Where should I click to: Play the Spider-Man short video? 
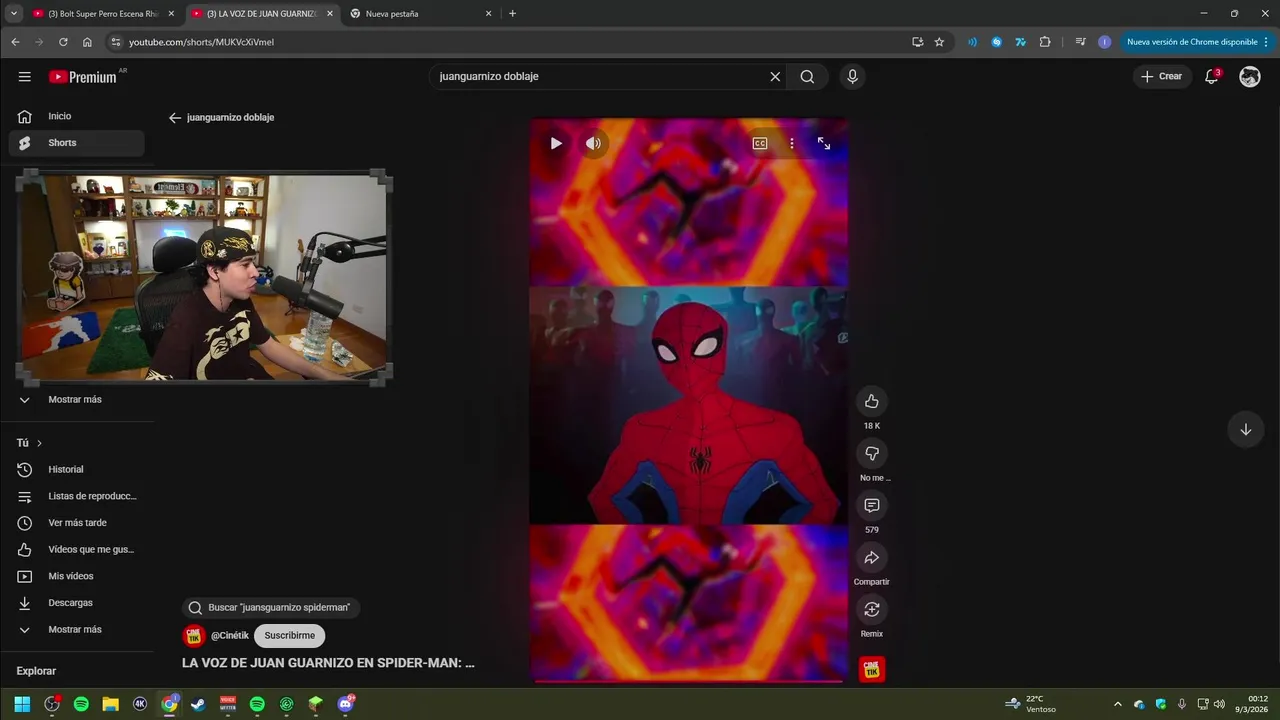pyautogui.click(x=556, y=143)
